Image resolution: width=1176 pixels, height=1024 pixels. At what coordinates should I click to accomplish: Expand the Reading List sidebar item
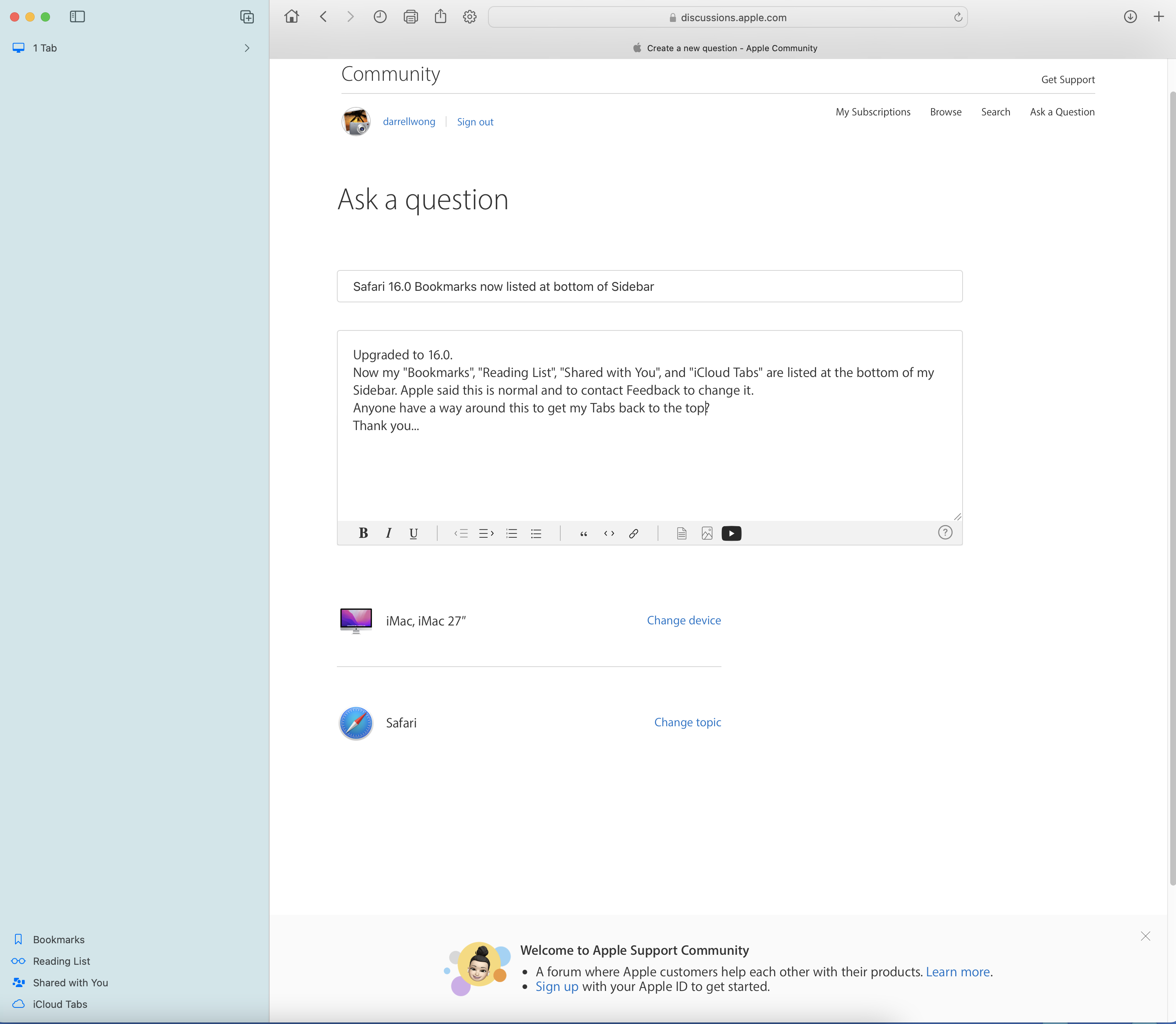pyautogui.click(x=62, y=961)
